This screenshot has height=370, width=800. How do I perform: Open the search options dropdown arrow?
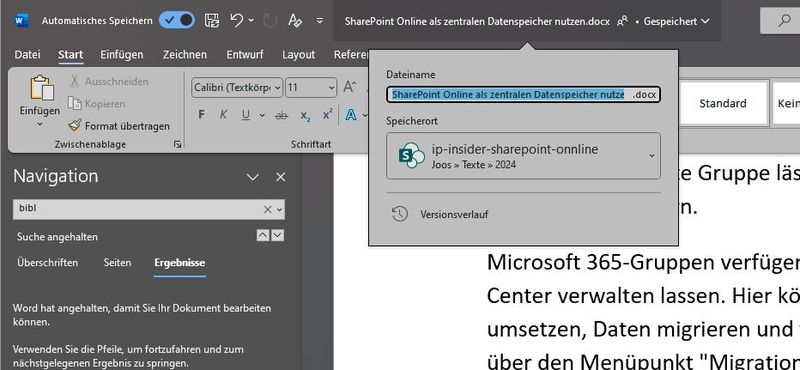pyautogui.click(x=279, y=210)
